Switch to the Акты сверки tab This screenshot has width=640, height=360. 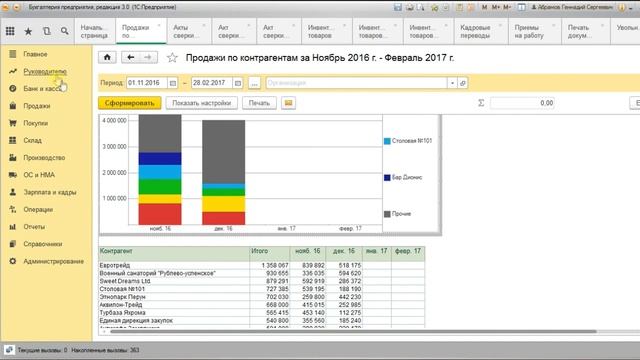coord(189,31)
